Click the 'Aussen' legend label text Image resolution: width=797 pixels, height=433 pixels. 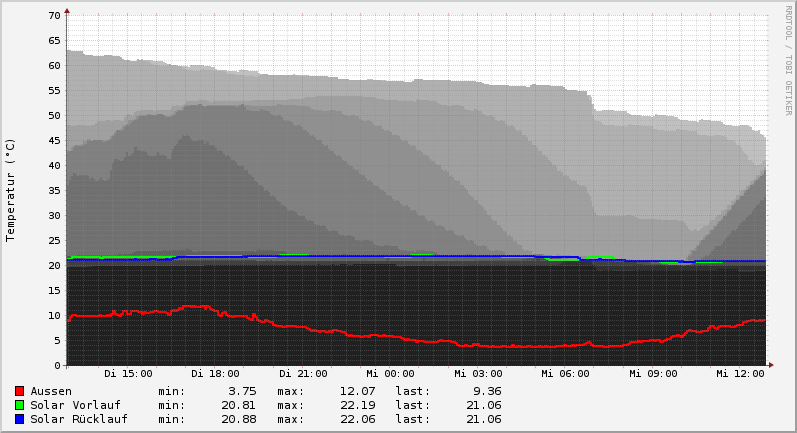(x=51, y=391)
